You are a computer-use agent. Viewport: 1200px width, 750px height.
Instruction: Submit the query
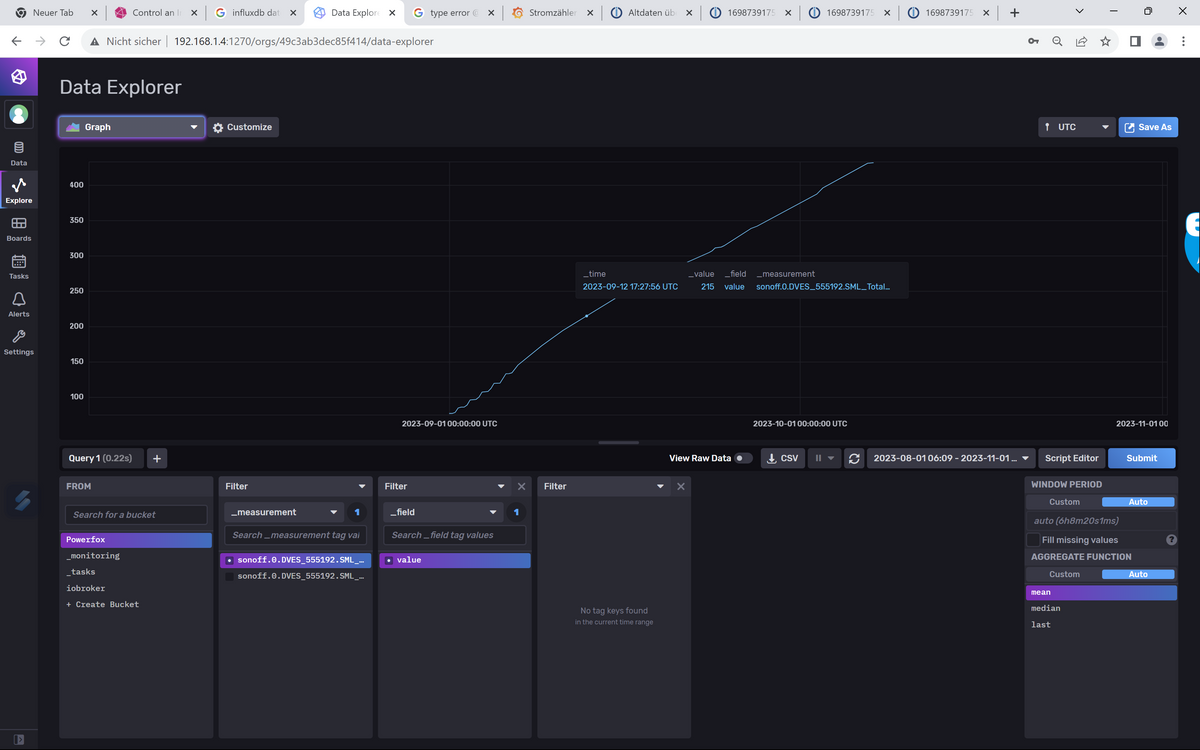click(1141, 458)
